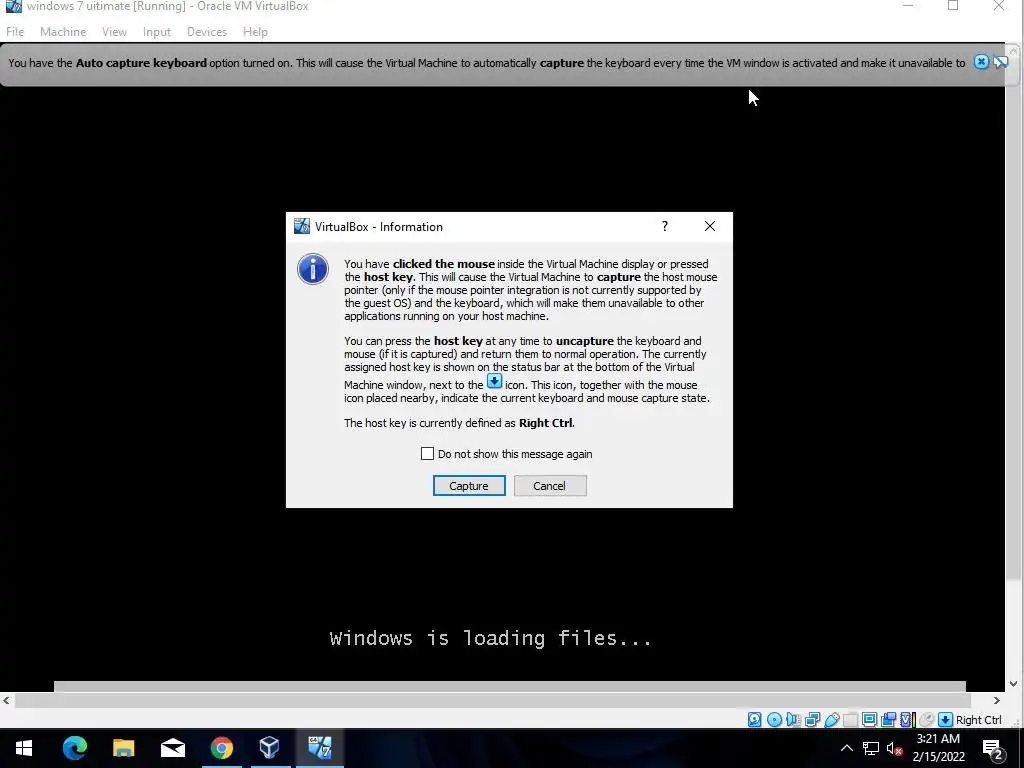Click the Cancel button in the dialog
Viewport: 1024px width, 768px height.
(x=550, y=485)
